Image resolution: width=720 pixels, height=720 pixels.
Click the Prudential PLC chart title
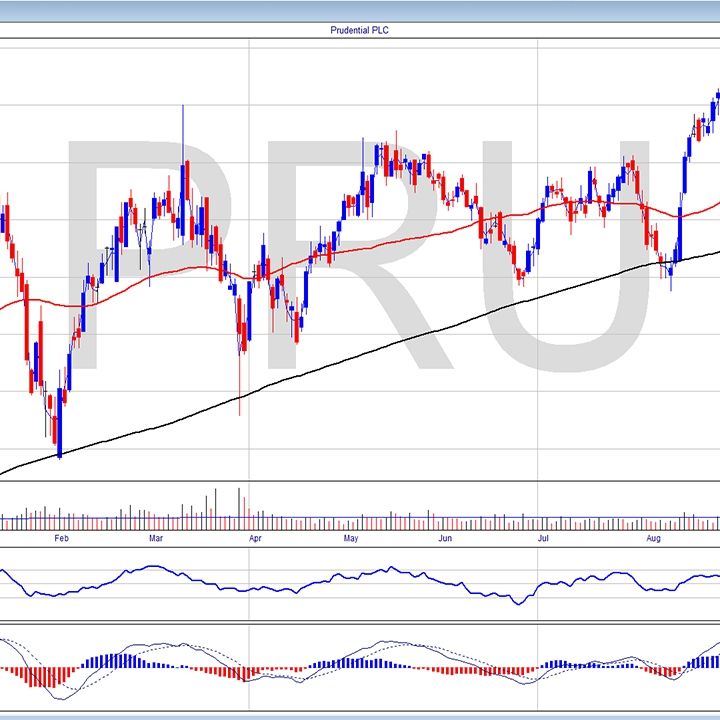(359, 30)
